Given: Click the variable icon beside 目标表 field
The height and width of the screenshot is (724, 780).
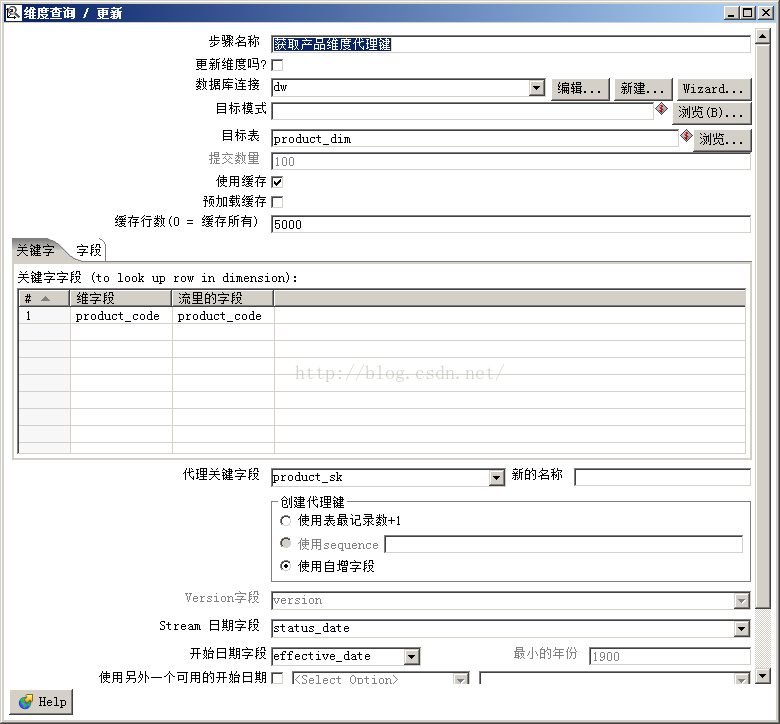Looking at the screenshot, I should click(686, 135).
